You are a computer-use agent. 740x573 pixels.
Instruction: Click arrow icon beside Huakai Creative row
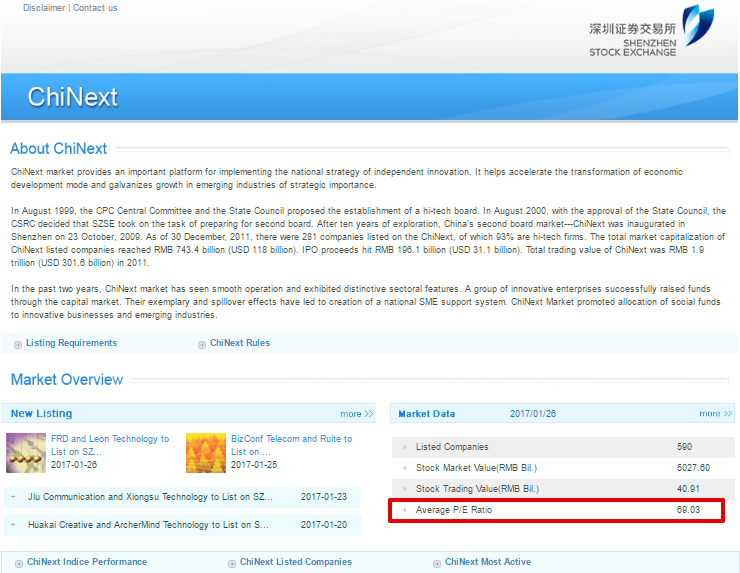pyautogui.click(x=13, y=524)
